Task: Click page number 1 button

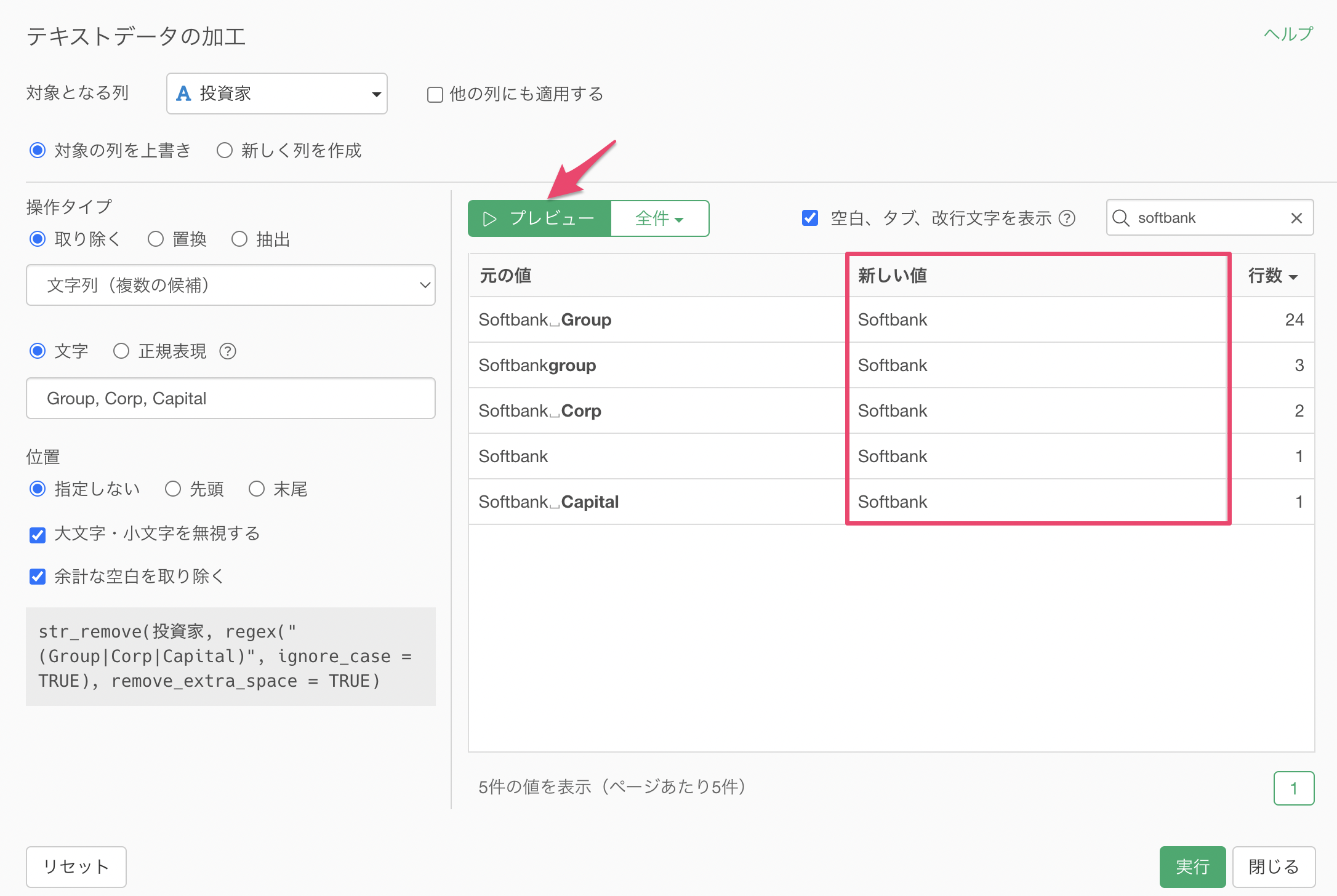Action: 1294,788
